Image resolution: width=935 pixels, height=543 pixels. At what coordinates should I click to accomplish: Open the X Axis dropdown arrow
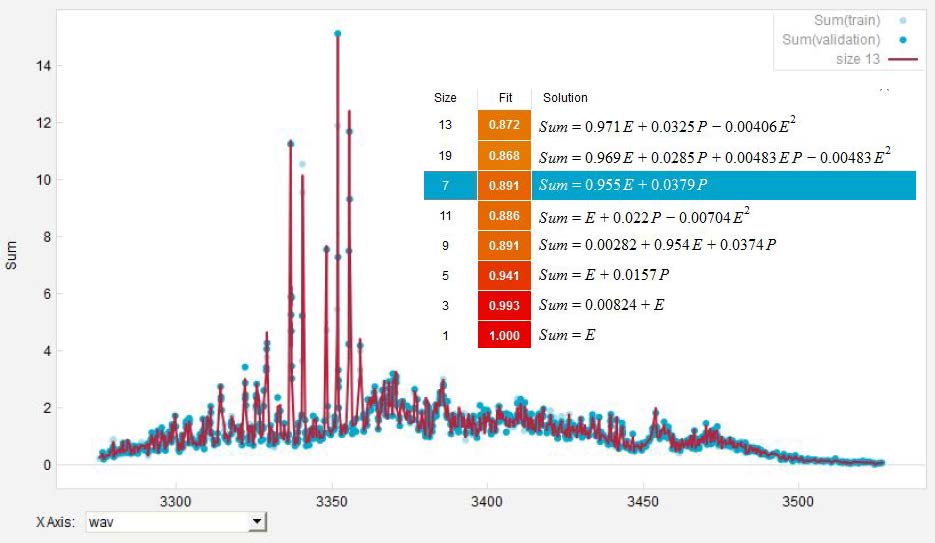point(257,521)
